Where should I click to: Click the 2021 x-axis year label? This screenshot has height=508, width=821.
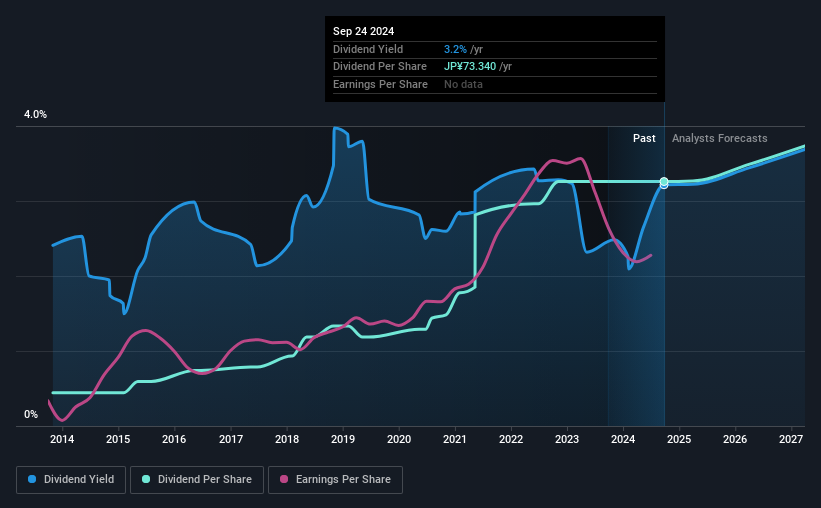454,439
